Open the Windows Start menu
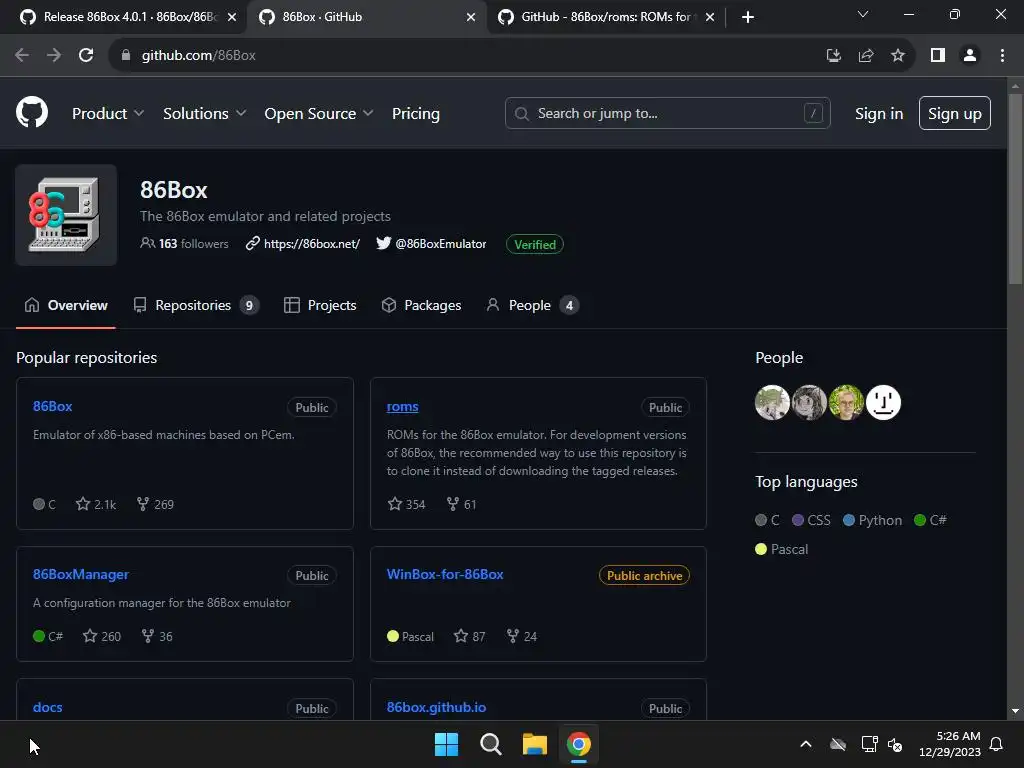Screen dimensions: 1024x768 coord(447,744)
